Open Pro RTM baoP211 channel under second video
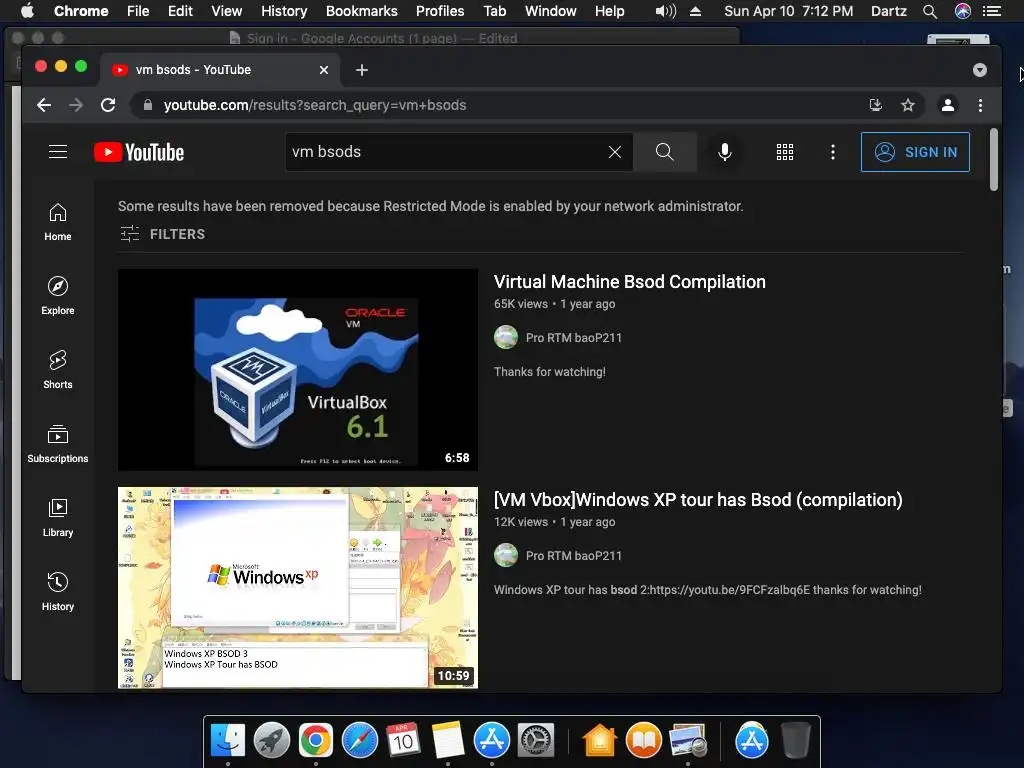The width and height of the screenshot is (1024, 768). coord(573,556)
